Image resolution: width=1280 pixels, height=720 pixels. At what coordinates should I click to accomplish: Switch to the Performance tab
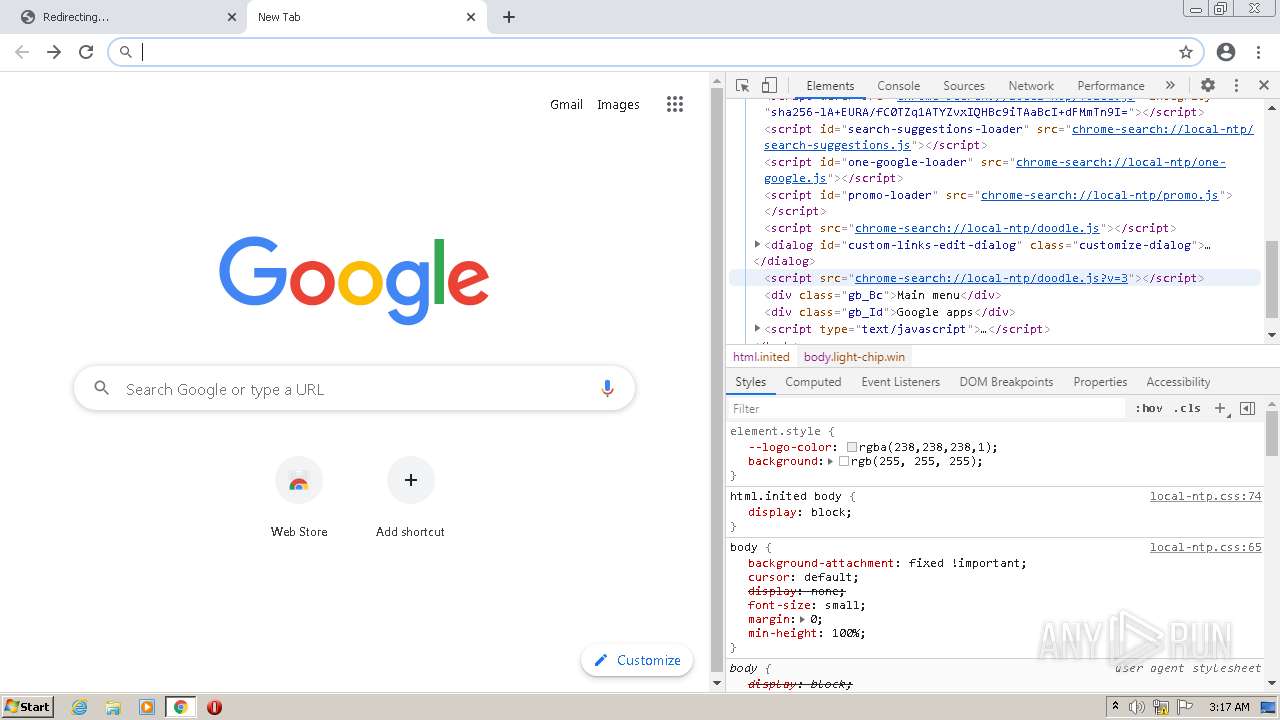1110,86
